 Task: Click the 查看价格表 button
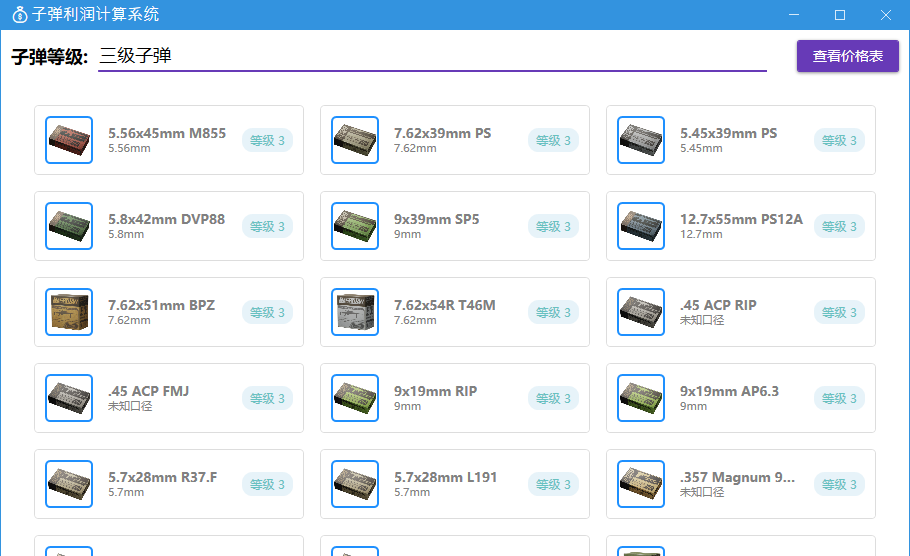coord(847,56)
